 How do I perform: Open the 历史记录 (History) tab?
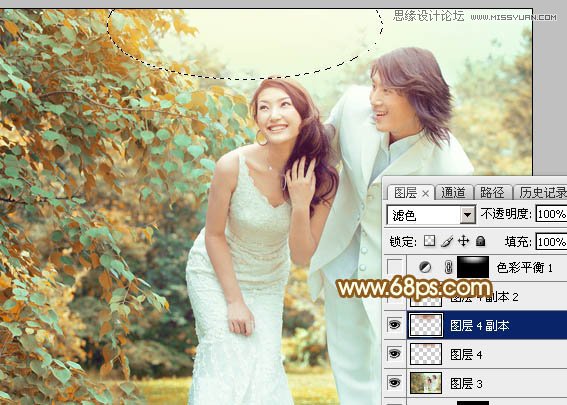[x=542, y=193]
